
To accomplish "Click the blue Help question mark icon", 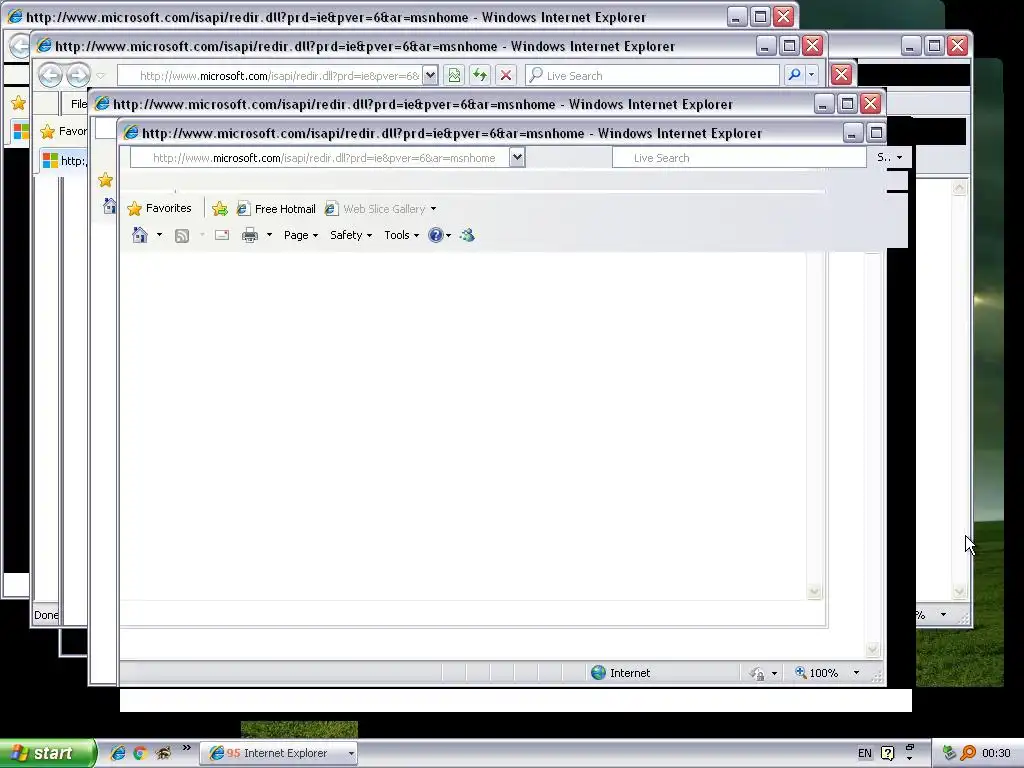I will [x=436, y=235].
